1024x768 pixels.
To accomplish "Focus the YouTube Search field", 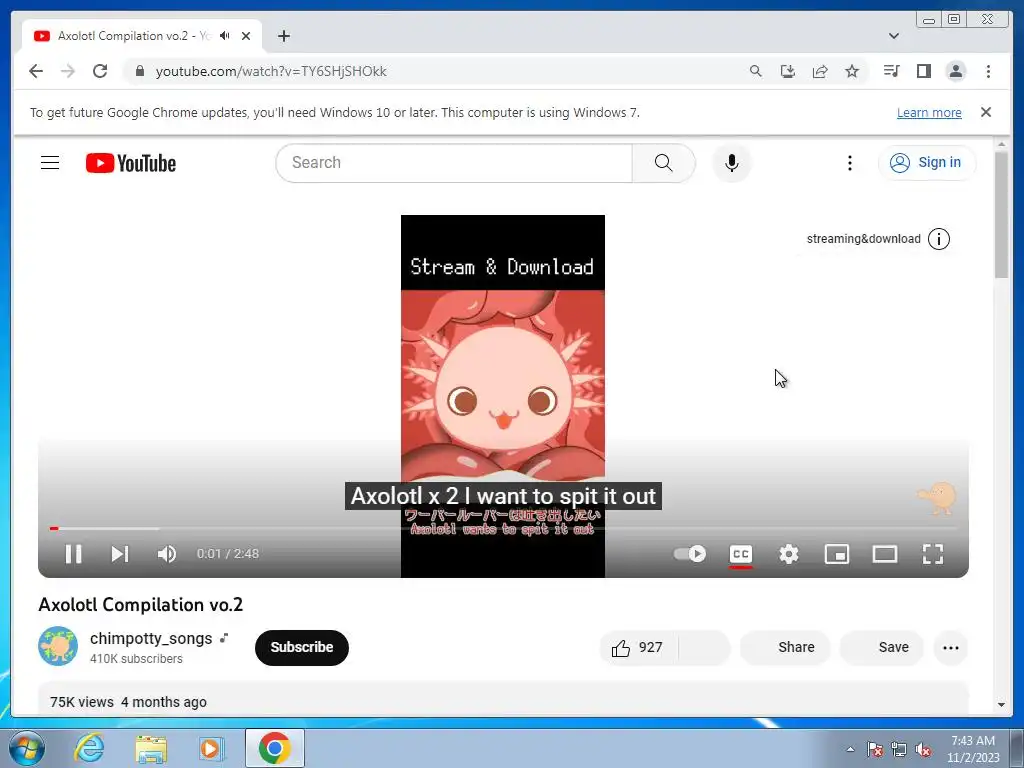I will click(x=454, y=163).
